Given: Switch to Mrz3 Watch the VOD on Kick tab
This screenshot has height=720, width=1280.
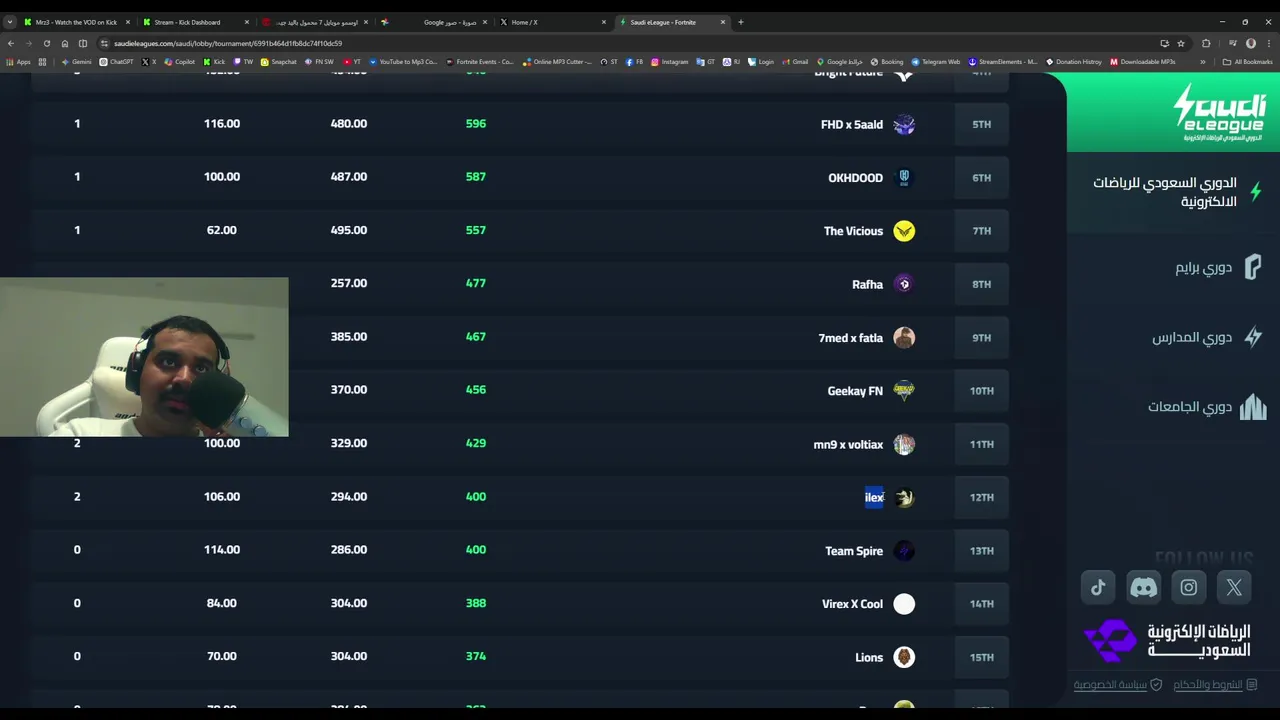Looking at the screenshot, I should pyautogui.click(x=76, y=22).
